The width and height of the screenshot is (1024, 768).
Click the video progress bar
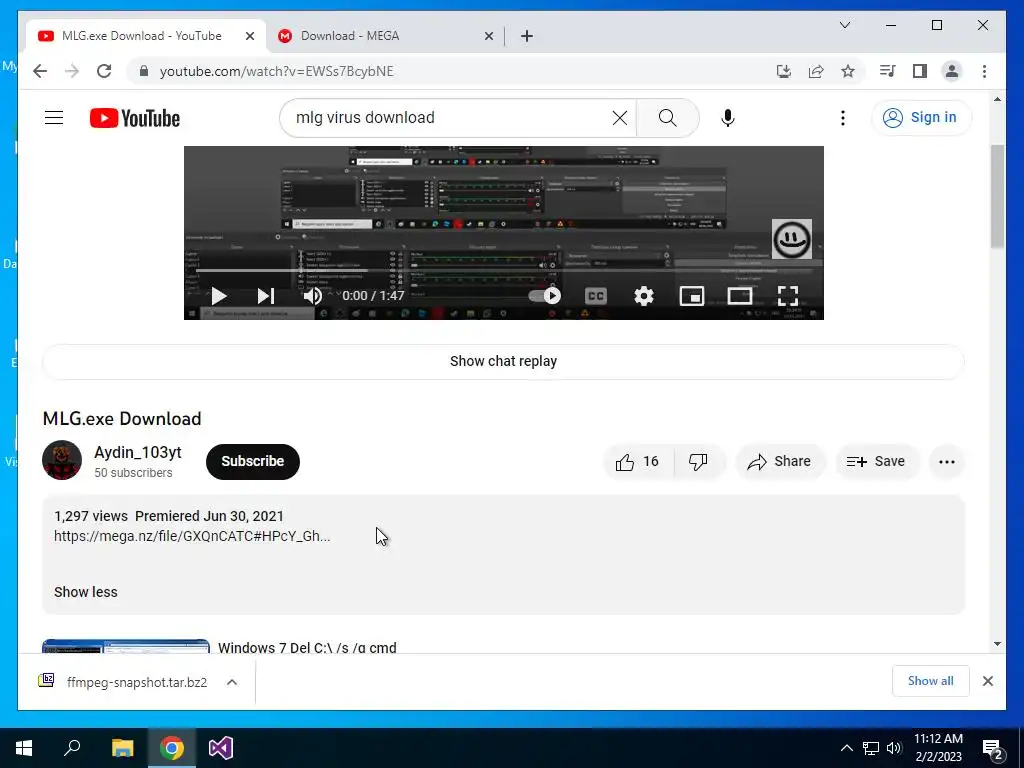tap(503, 270)
